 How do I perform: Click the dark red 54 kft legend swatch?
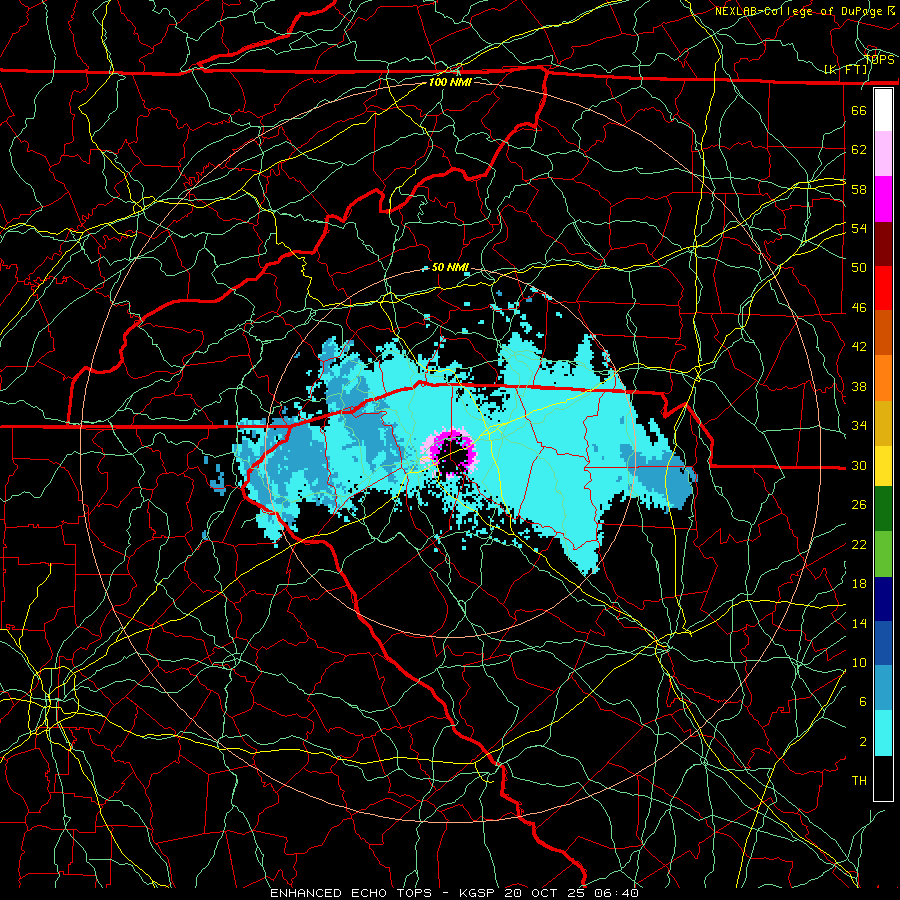click(x=883, y=244)
